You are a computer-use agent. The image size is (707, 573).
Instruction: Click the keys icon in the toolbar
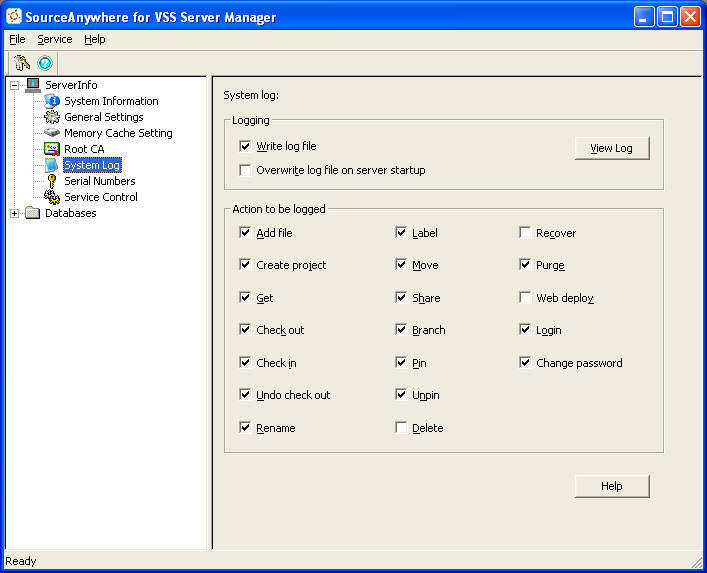pos(22,62)
